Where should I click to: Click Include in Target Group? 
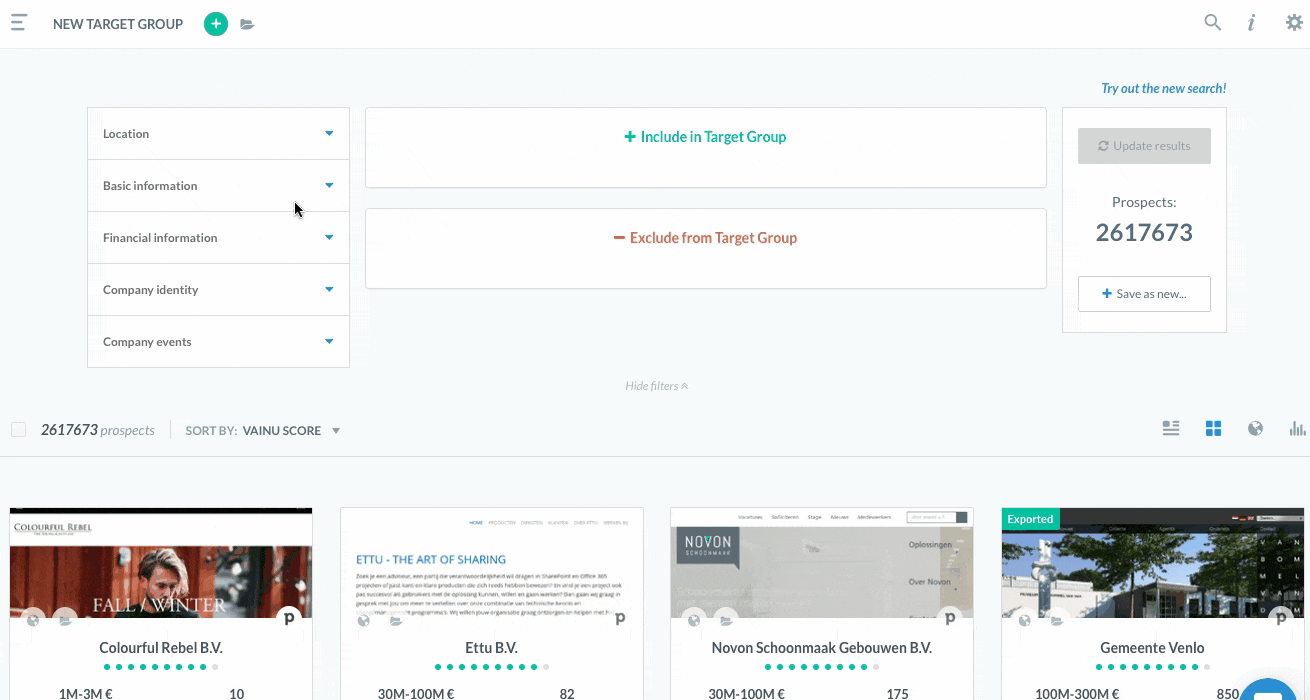click(705, 137)
